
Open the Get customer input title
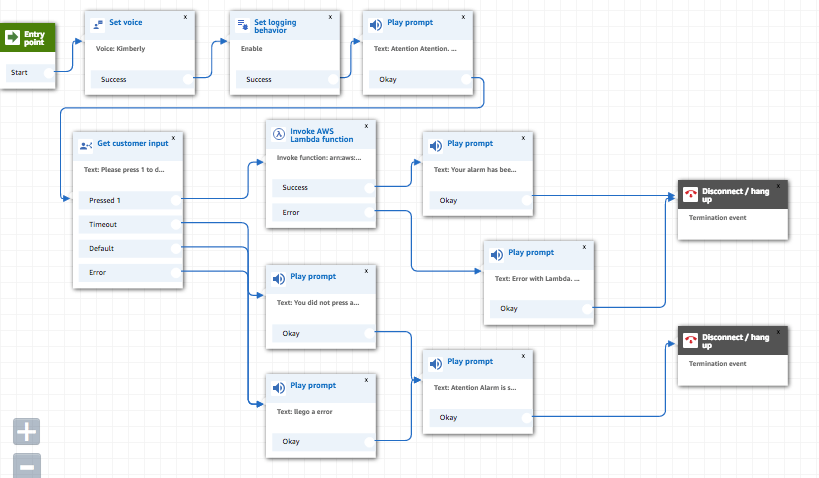click(133, 143)
